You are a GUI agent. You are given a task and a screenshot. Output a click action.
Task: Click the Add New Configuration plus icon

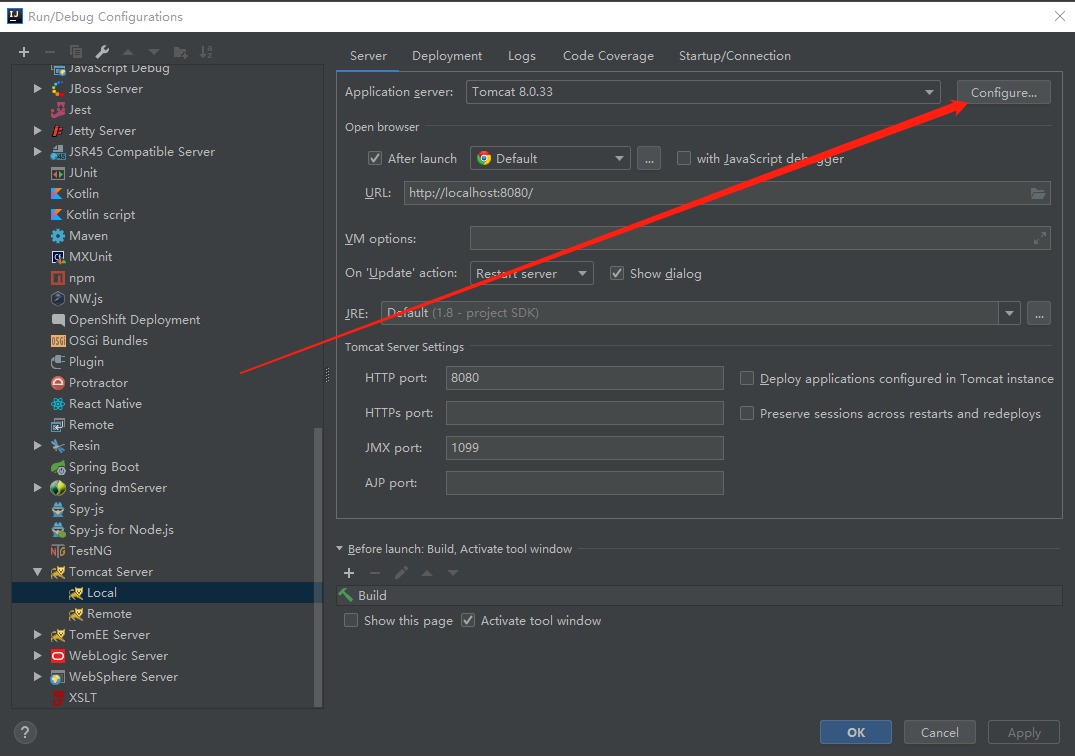pyautogui.click(x=24, y=52)
